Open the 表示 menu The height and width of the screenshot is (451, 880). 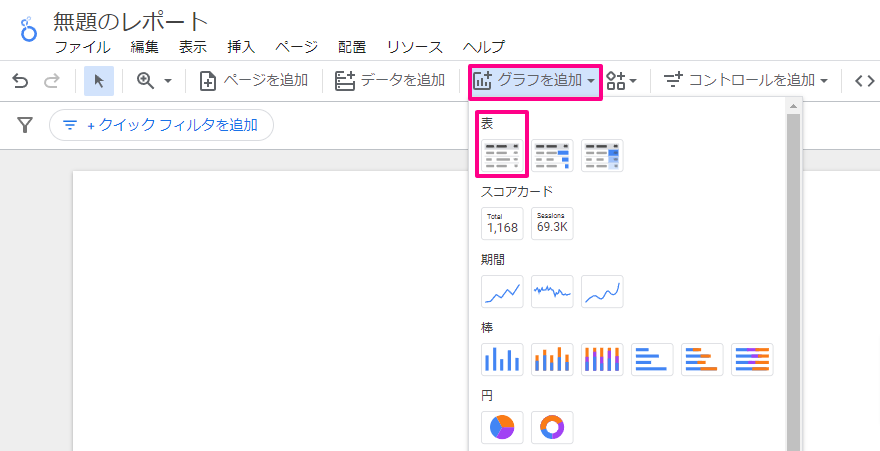point(193,48)
